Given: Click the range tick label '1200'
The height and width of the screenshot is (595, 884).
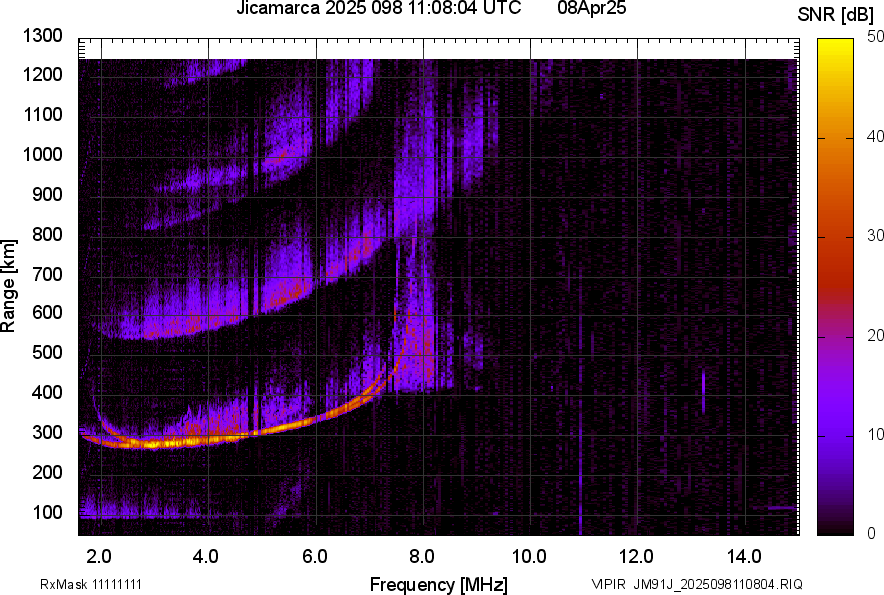Looking at the screenshot, I should (42, 74).
